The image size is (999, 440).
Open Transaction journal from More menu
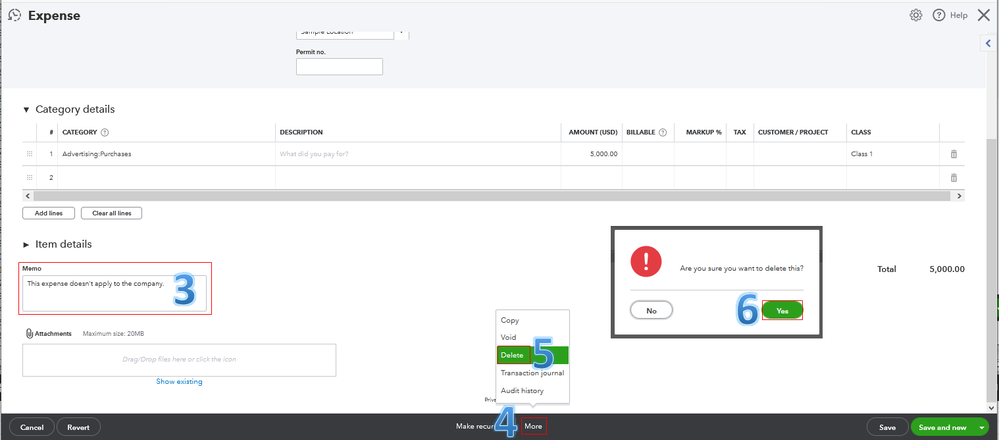coord(532,373)
